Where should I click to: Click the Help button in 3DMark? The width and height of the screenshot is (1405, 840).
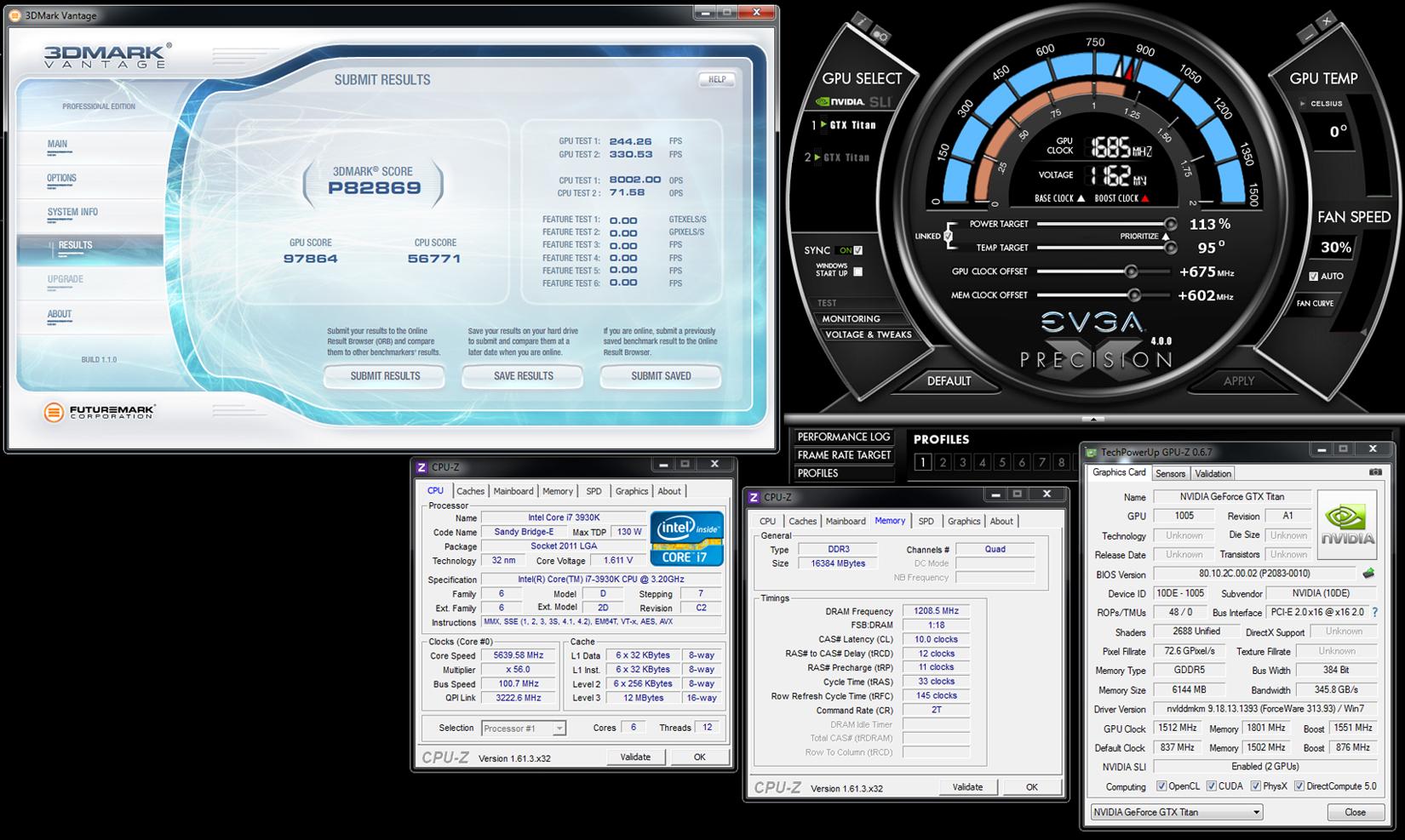(x=717, y=79)
